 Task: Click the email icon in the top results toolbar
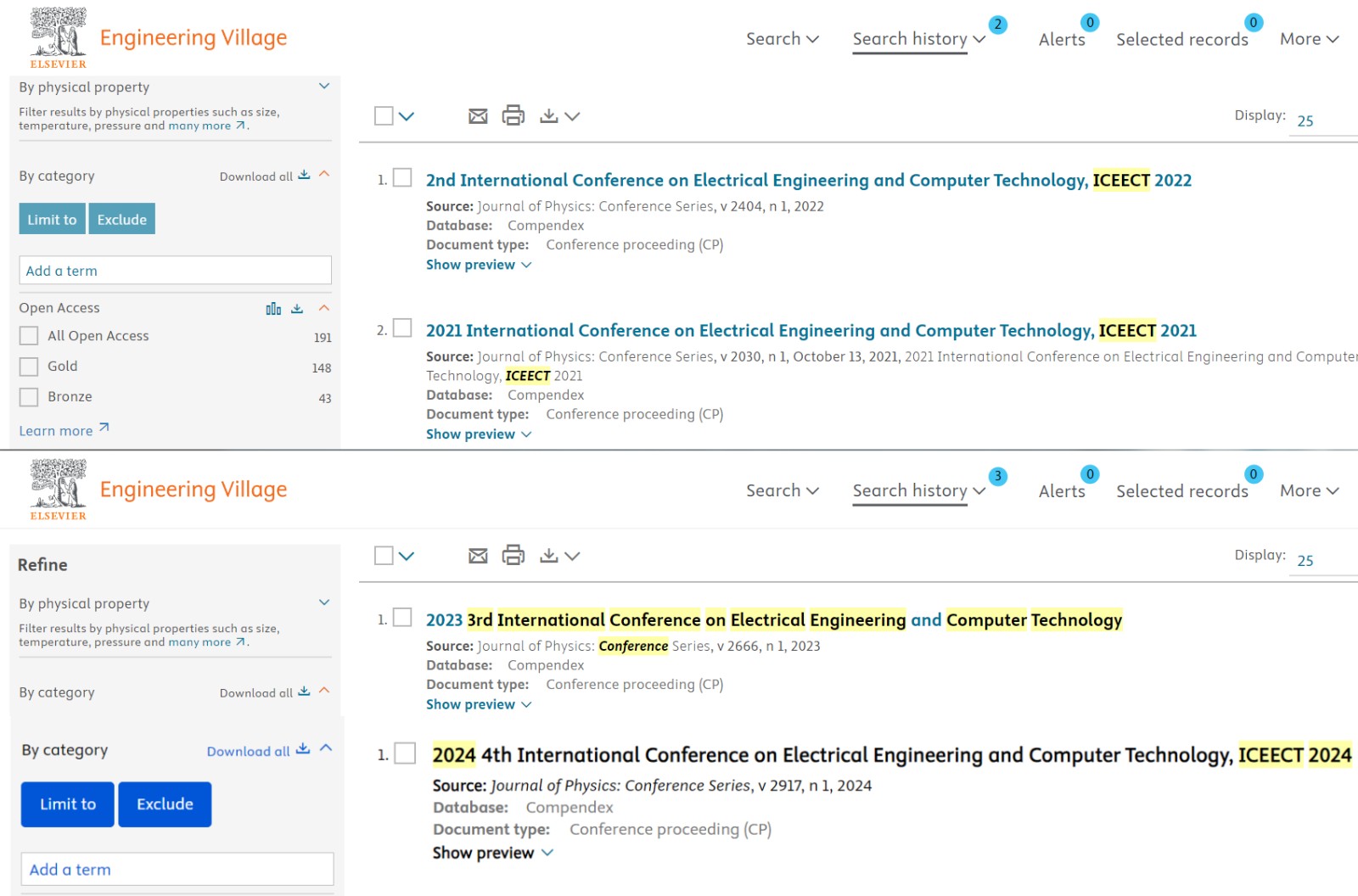[x=478, y=116]
